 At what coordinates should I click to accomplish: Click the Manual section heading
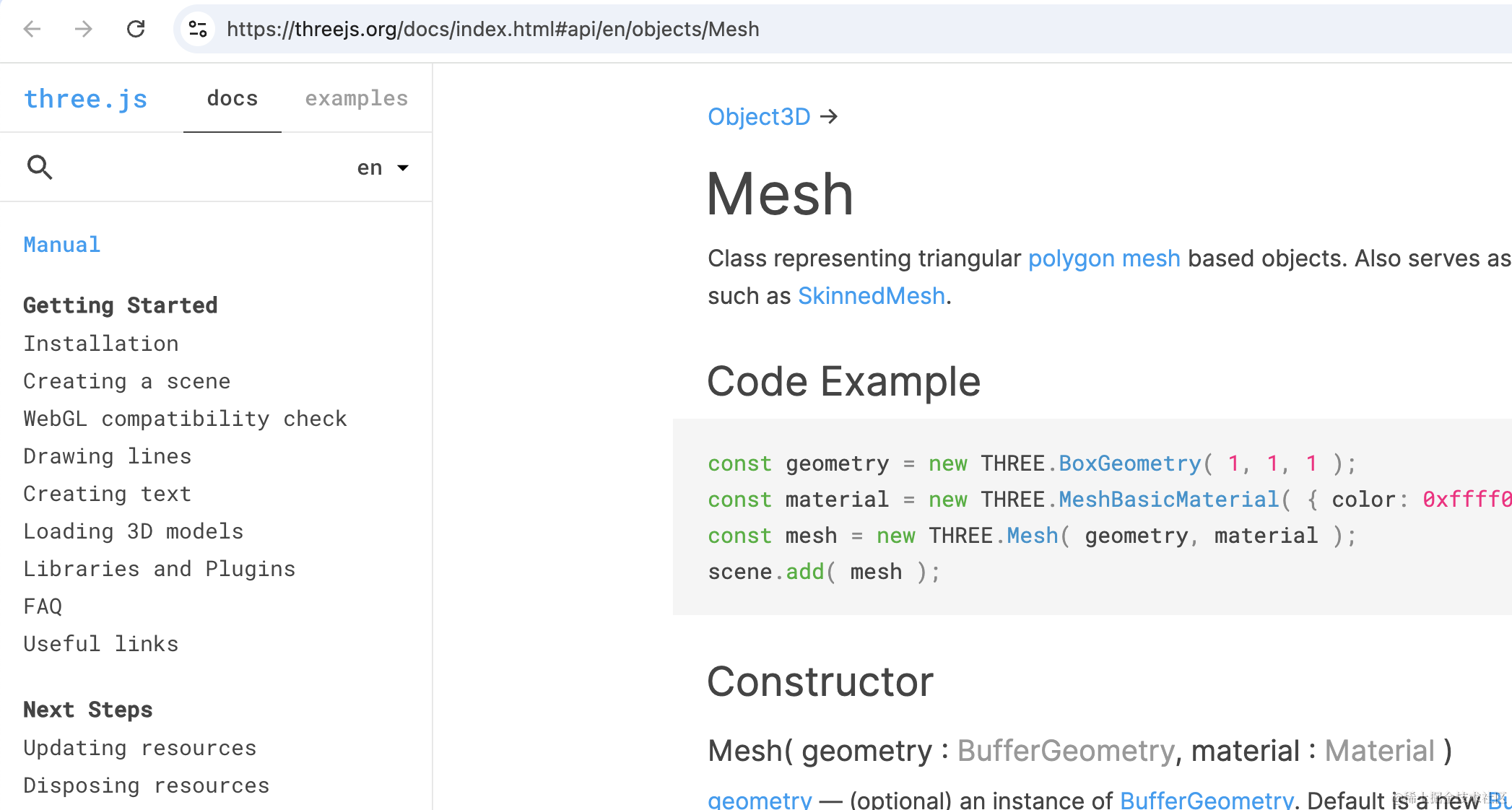click(x=62, y=245)
